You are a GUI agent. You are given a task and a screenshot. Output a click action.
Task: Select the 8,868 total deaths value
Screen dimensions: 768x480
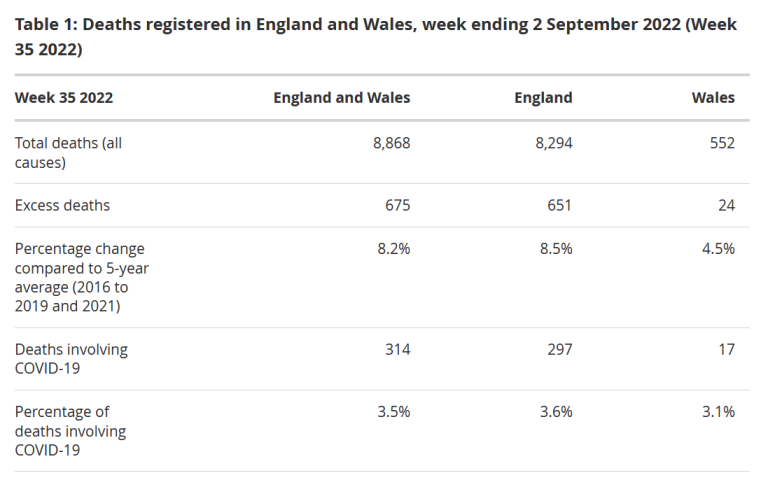[391, 143]
